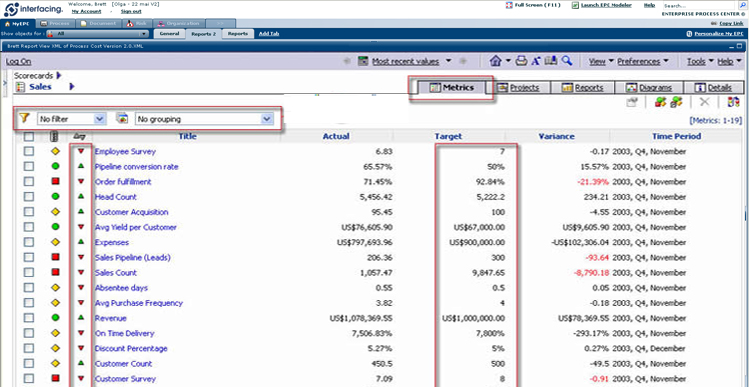The height and width of the screenshot is (387, 749).
Task: Click the funnel filter icon
Action: (24, 118)
